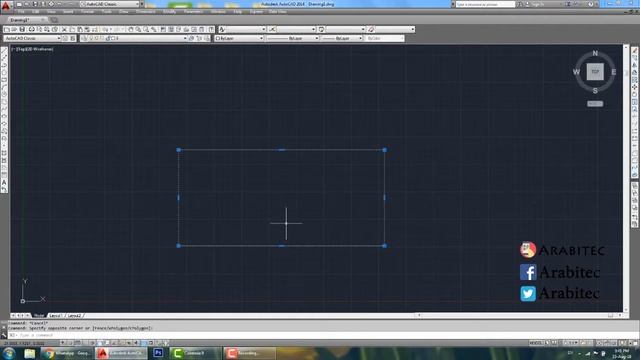The width and height of the screenshot is (640, 360).
Task: Click the New drawing icon in Standard toolbar
Action: click(x=7, y=29)
